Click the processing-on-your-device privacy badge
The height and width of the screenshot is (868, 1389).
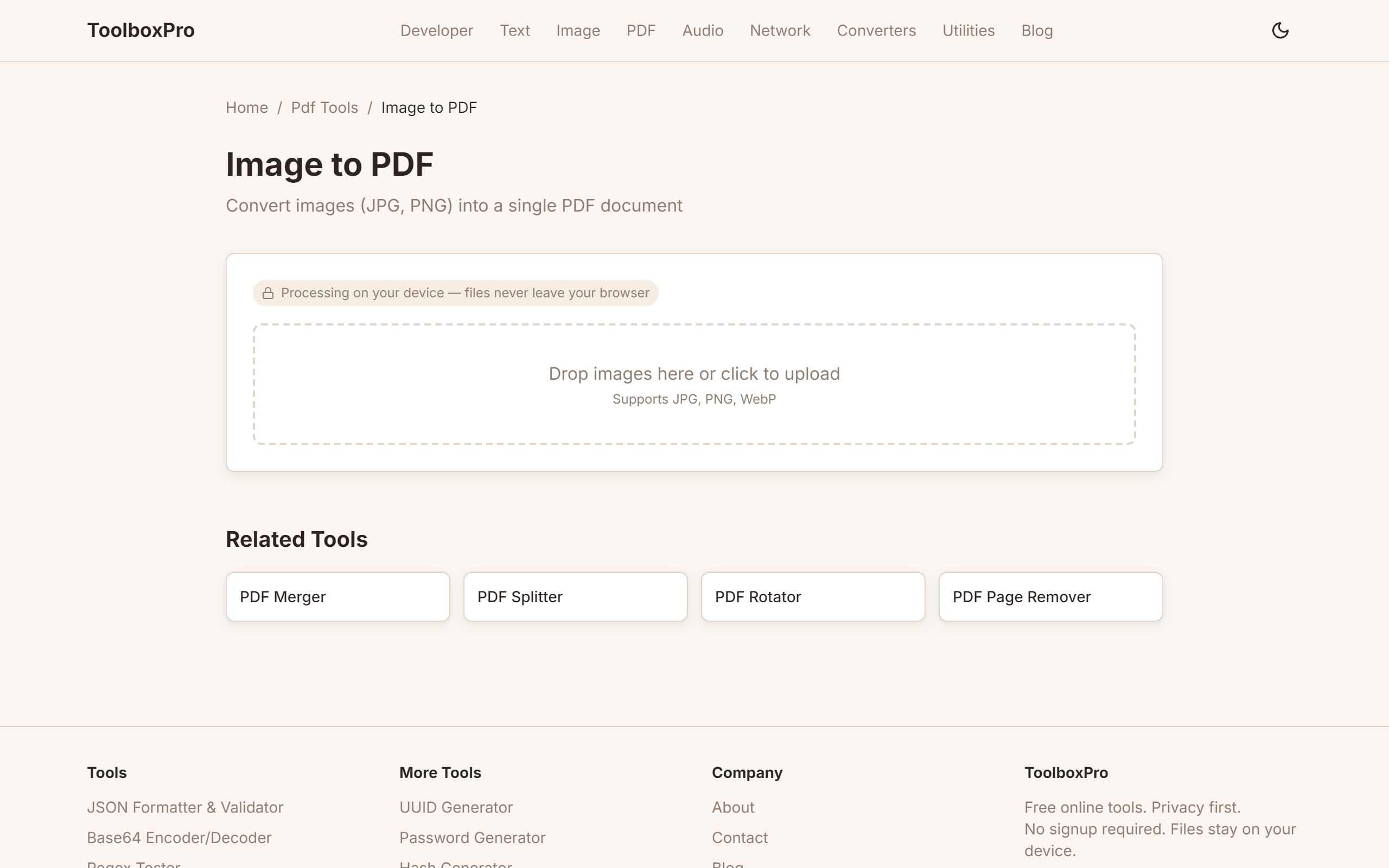455,293
